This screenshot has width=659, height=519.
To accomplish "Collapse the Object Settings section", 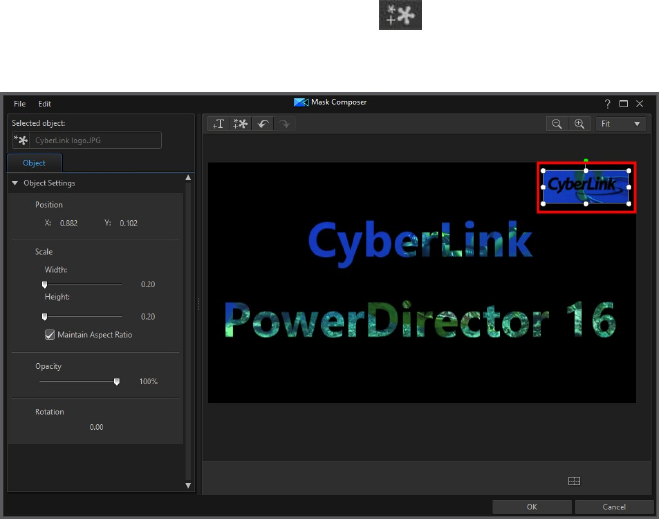I will tap(15, 183).
